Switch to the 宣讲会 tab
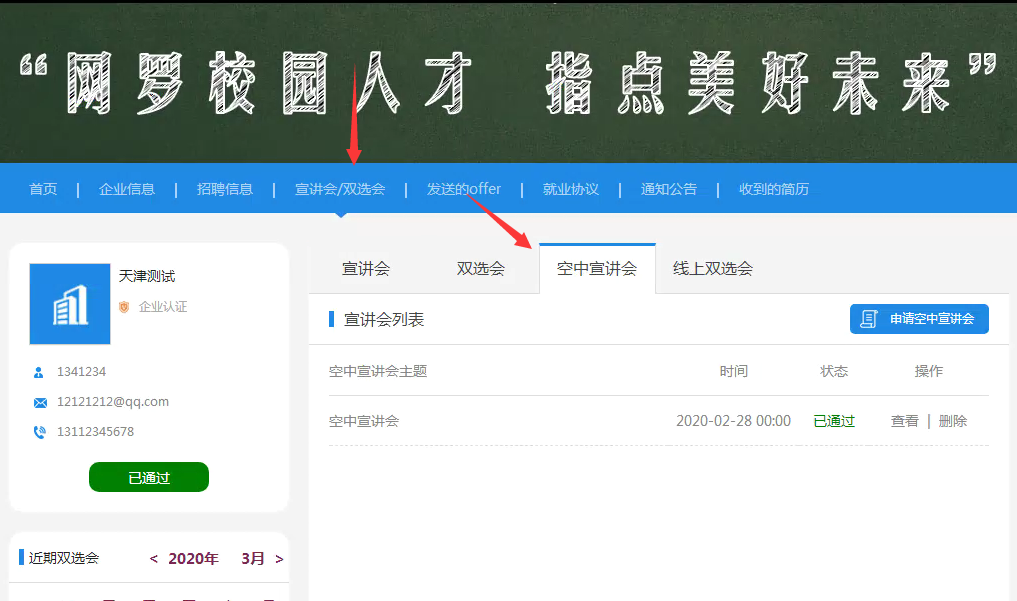1017x601 pixels. coord(366,269)
